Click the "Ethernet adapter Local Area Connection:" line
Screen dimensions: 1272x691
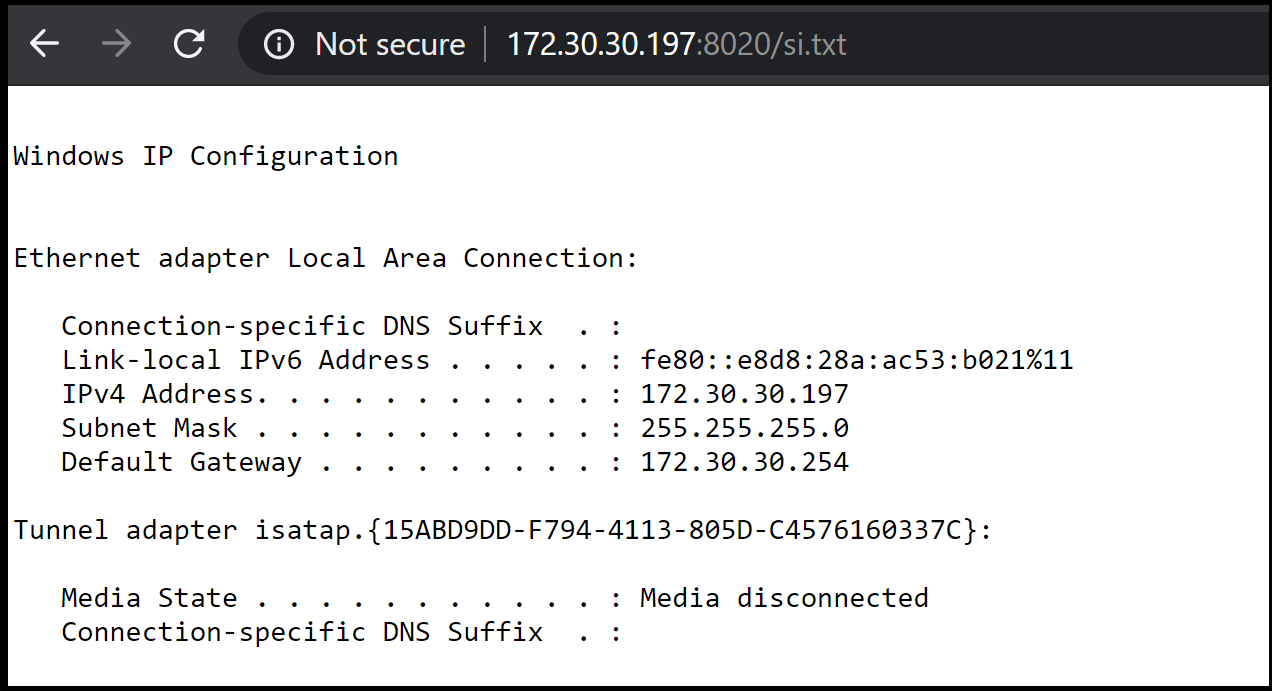[x=325, y=258]
